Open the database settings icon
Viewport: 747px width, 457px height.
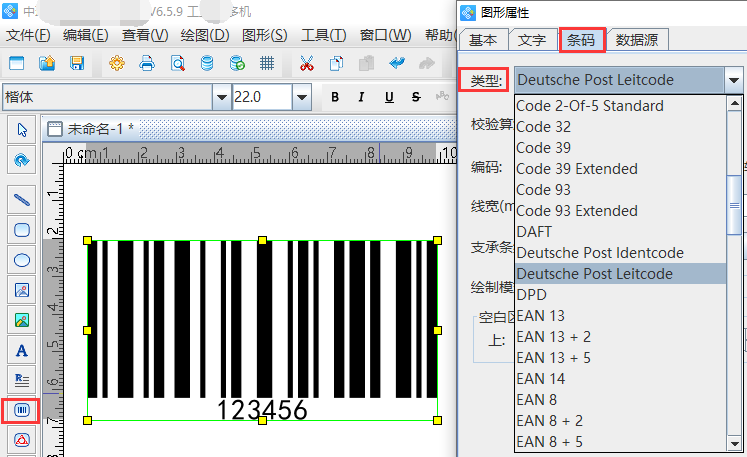[x=207, y=63]
